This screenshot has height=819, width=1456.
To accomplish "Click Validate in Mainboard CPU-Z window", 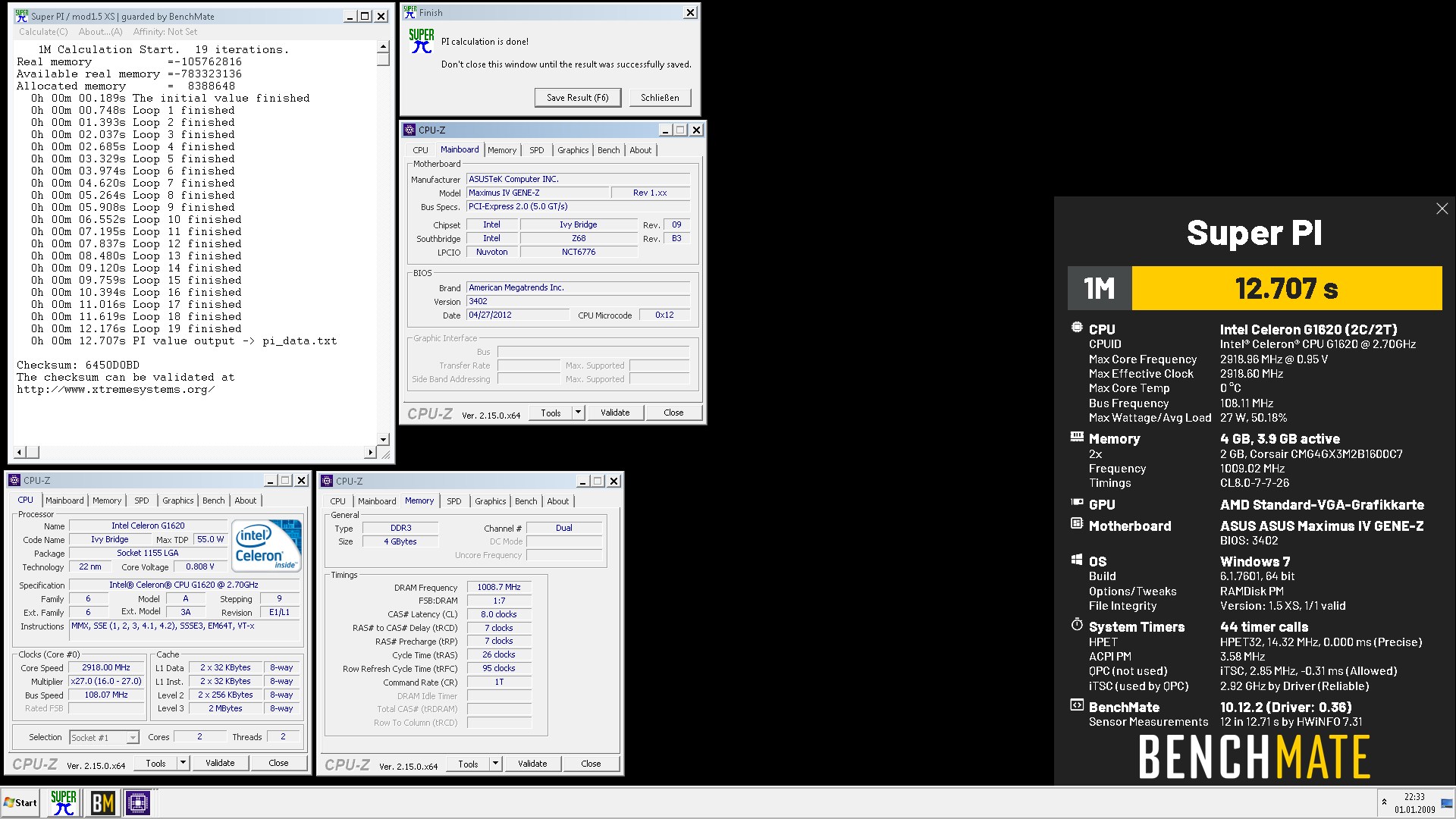I will (615, 413).
